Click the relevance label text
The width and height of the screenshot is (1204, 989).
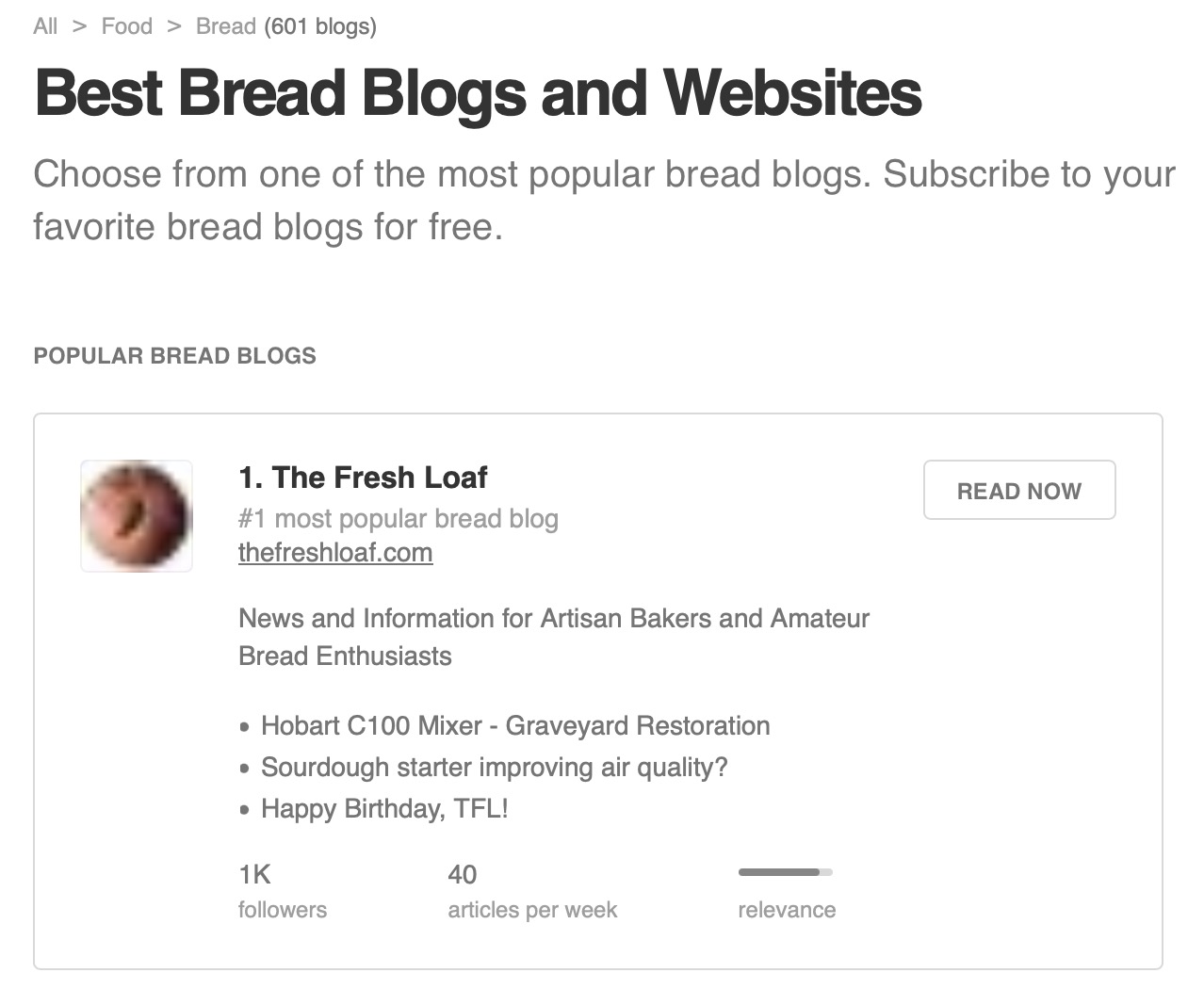pyautogui.click(x=787, y=910)
